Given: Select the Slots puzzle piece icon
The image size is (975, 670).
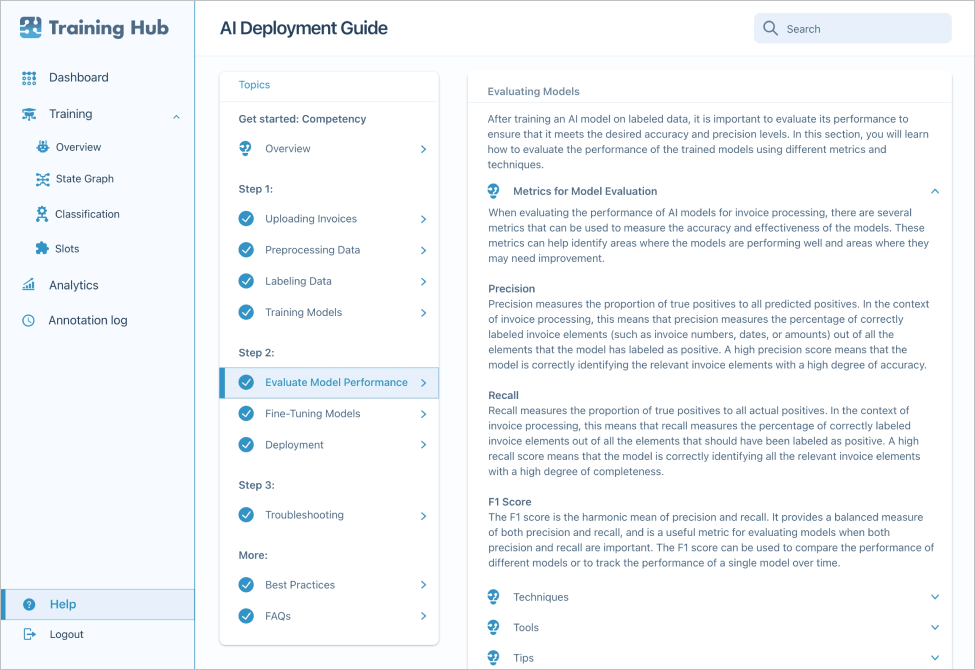Looking at the screenshot, I should click(42, 249).
